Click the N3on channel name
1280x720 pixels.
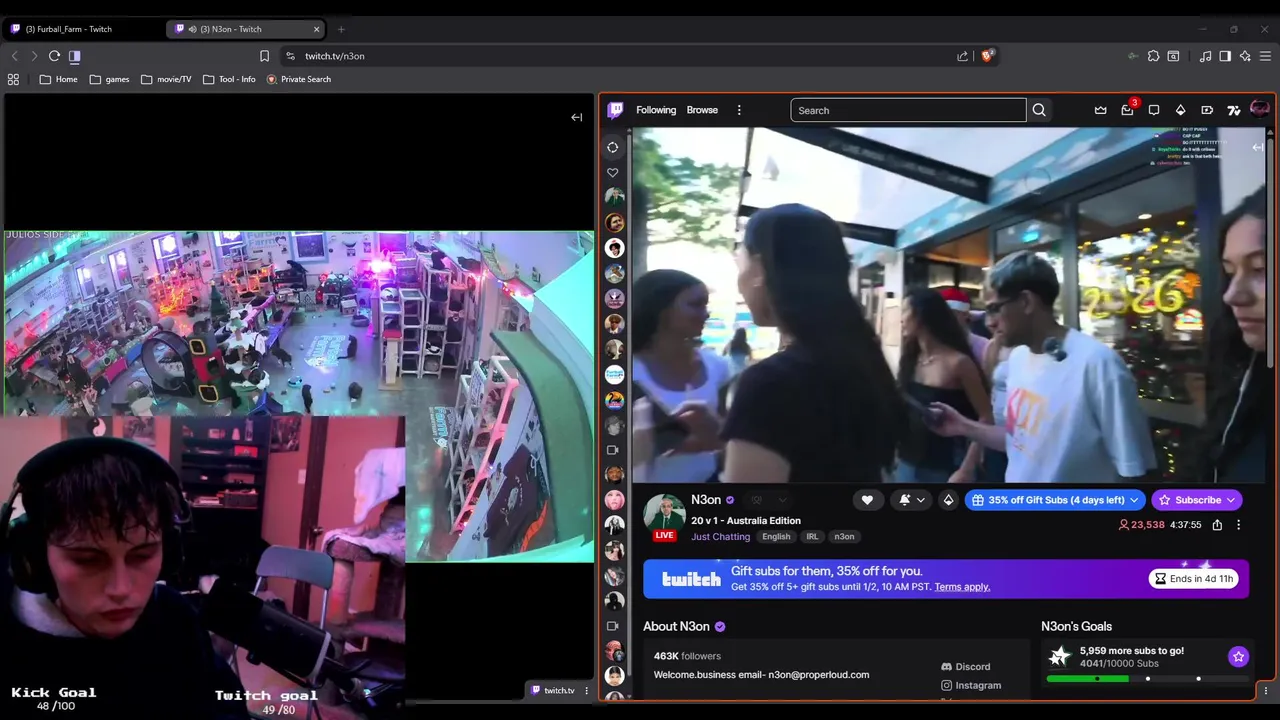pos(706,500)
